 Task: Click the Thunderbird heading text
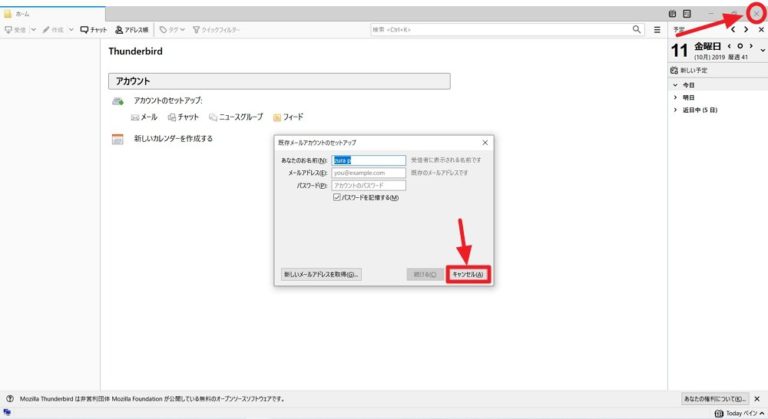[x=136, y=51]
